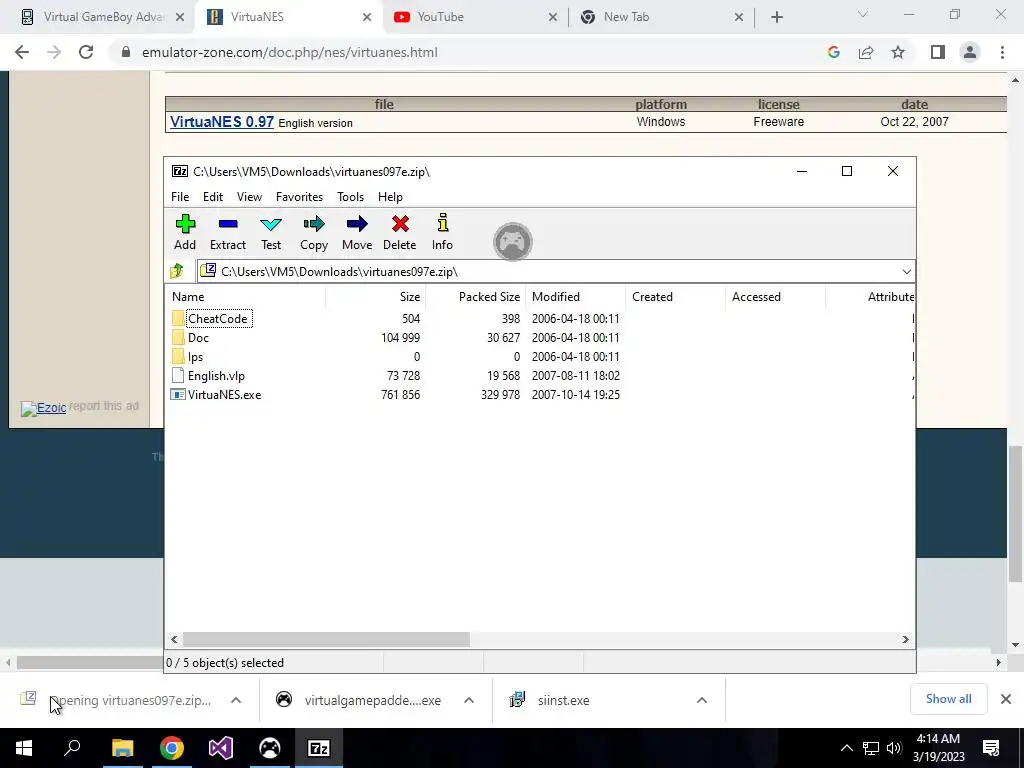The image size is (1024, 768).
Task: Click the 7-Zip scroll left arrow
Action: point(174,639)
